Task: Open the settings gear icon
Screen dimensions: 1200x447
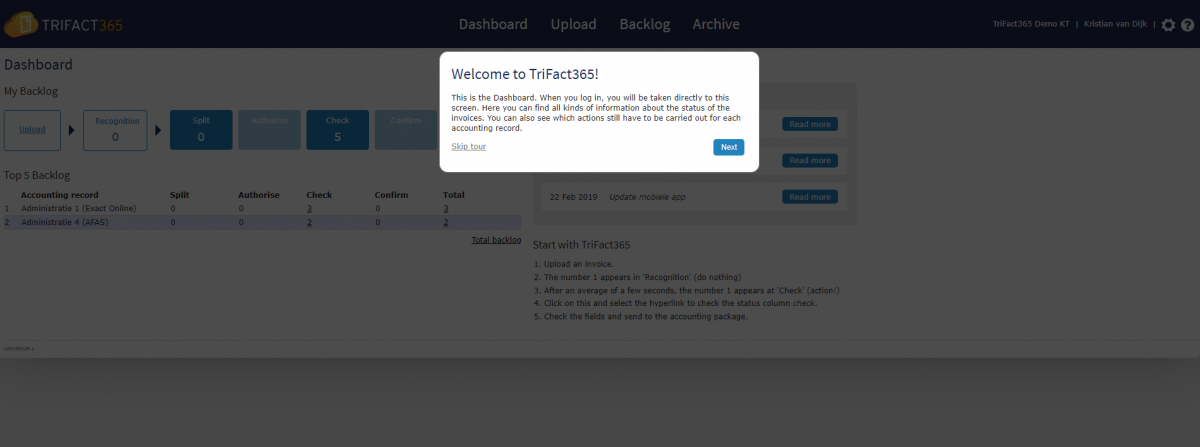Action: (x=1168, y=25)
